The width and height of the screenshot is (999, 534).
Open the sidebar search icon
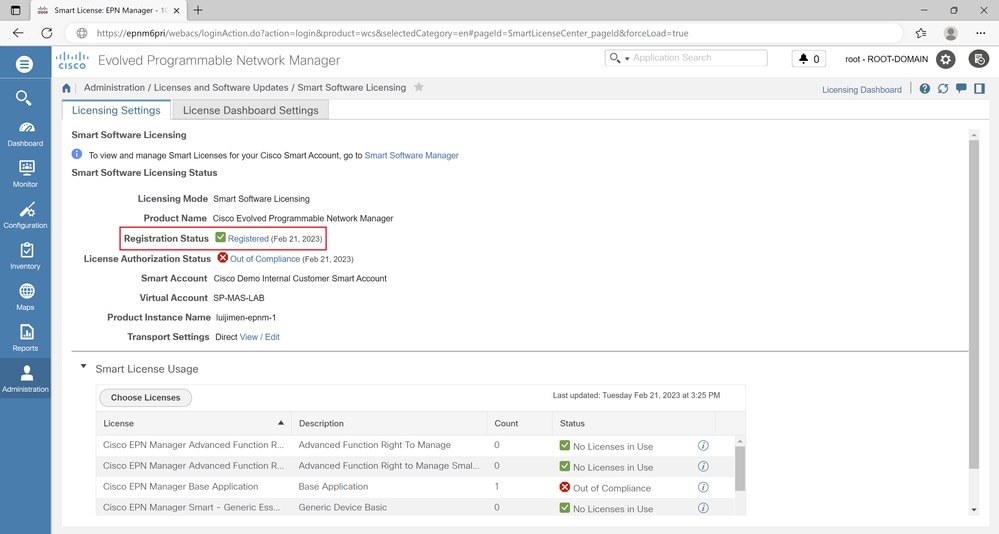click(24, 97)
